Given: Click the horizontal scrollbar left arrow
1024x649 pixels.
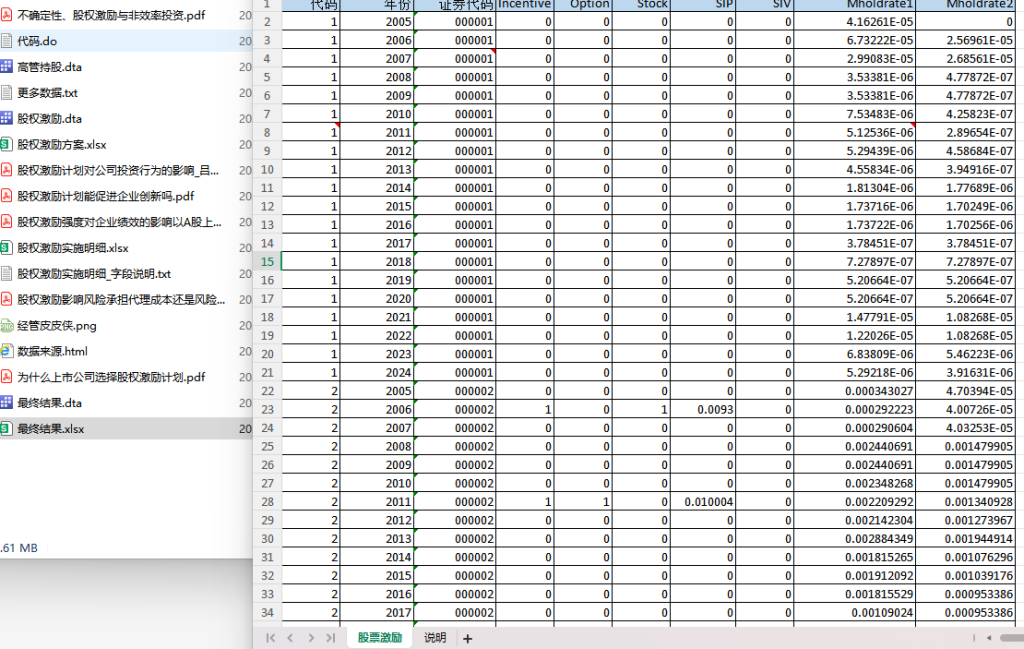Looking at the screenshot, I should coord(989,638).
